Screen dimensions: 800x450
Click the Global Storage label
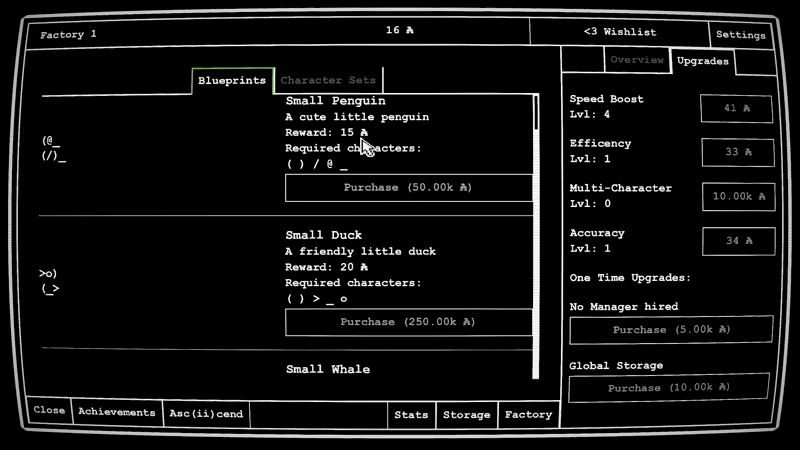[x=616, y=366]
